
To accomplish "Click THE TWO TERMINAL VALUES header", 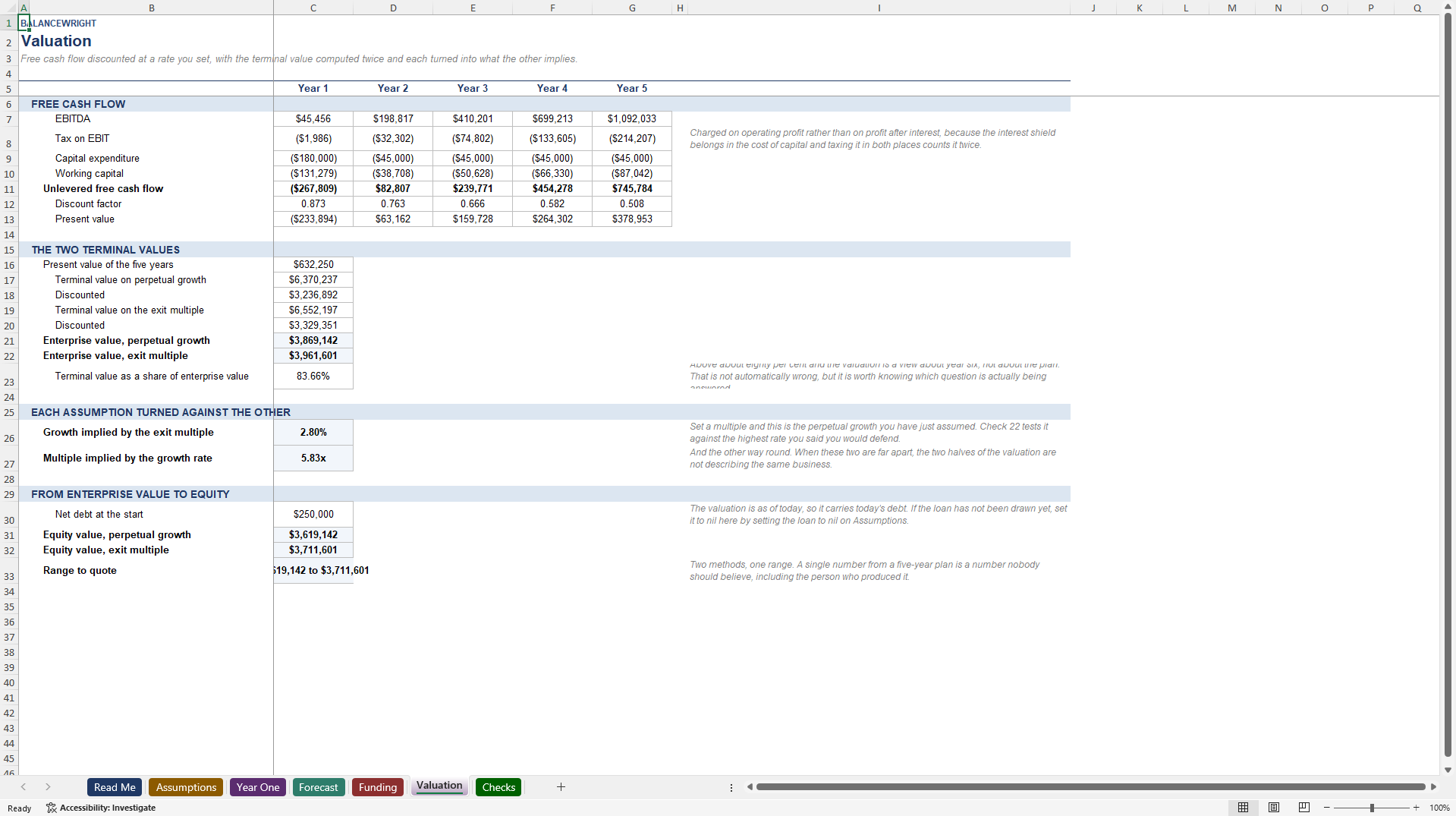I will click(105, 250).
